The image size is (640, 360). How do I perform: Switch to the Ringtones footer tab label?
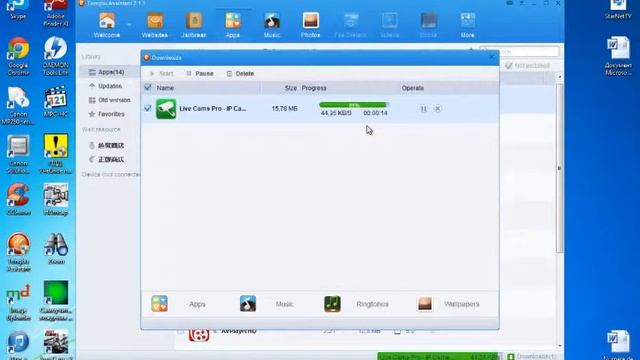(372, 304)
